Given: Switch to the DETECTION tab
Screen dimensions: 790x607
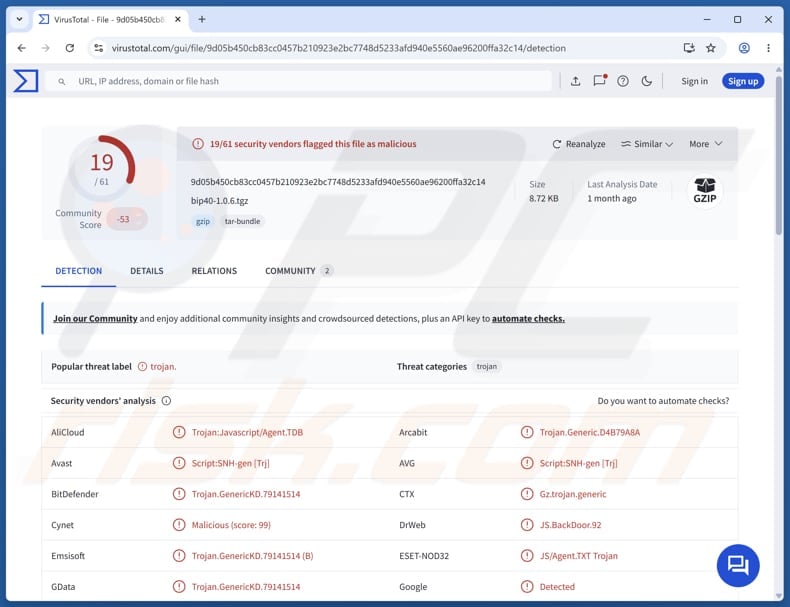Looking at the screenshot, I should 79,271.
